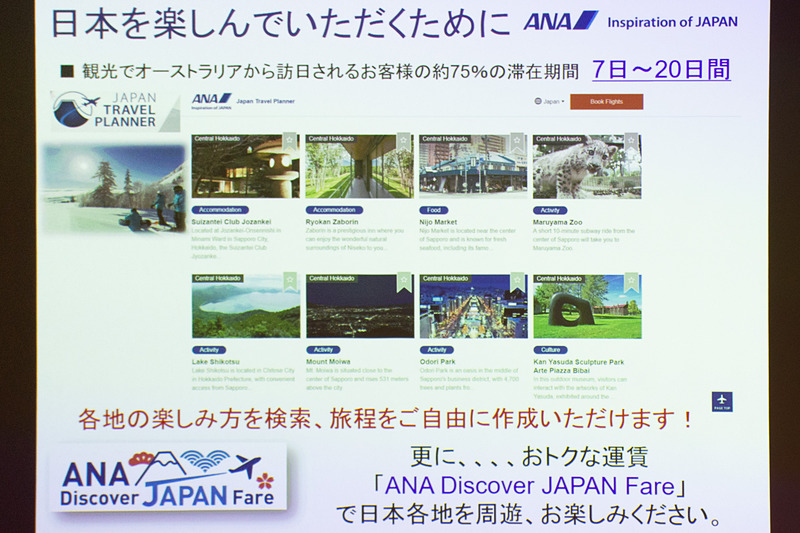The image size is (800, 533).
Task: Bookmark the Ryokan Zaborin card star
Action: 404,140
